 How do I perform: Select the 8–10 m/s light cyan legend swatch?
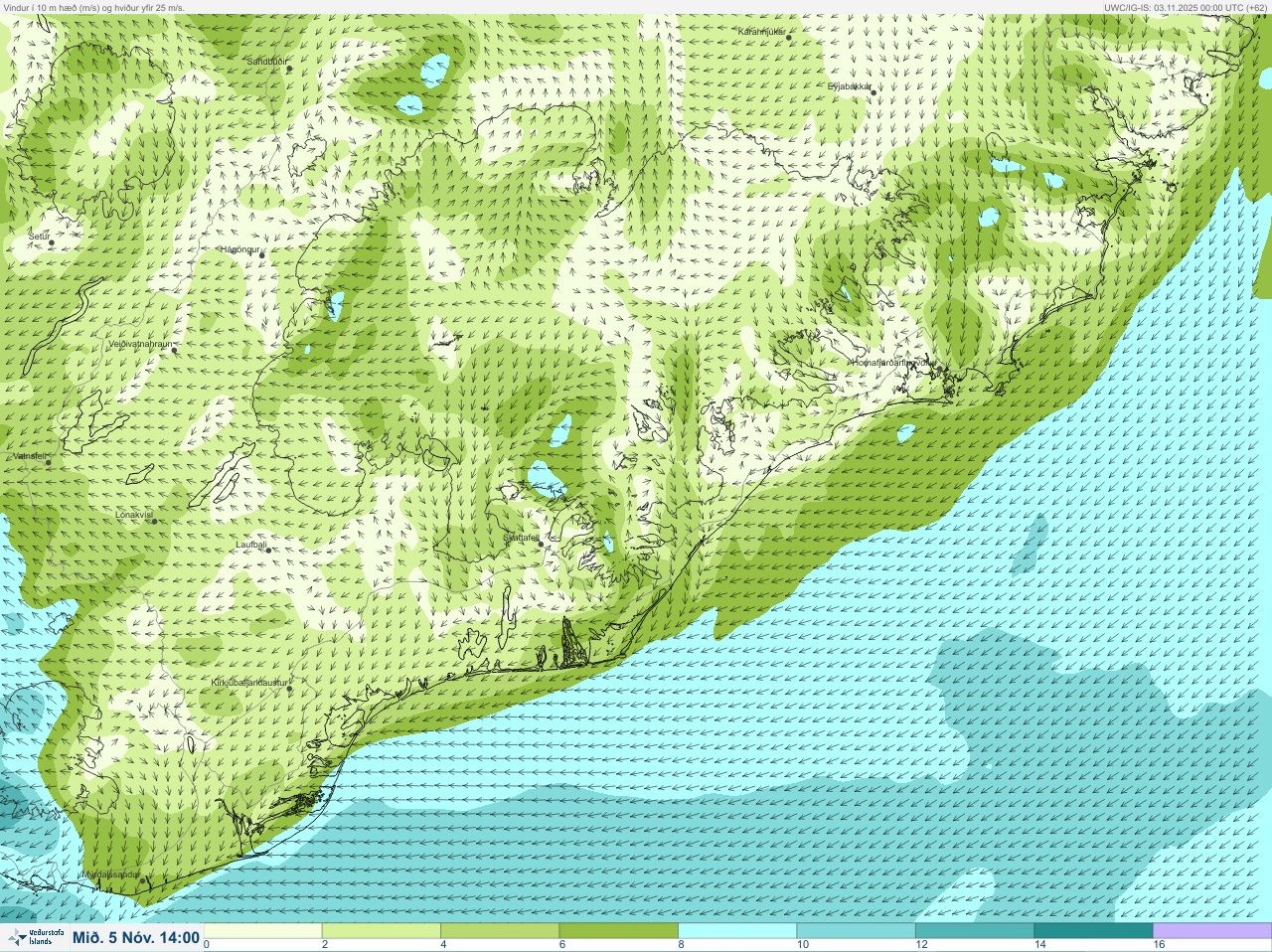coord(737,931)
